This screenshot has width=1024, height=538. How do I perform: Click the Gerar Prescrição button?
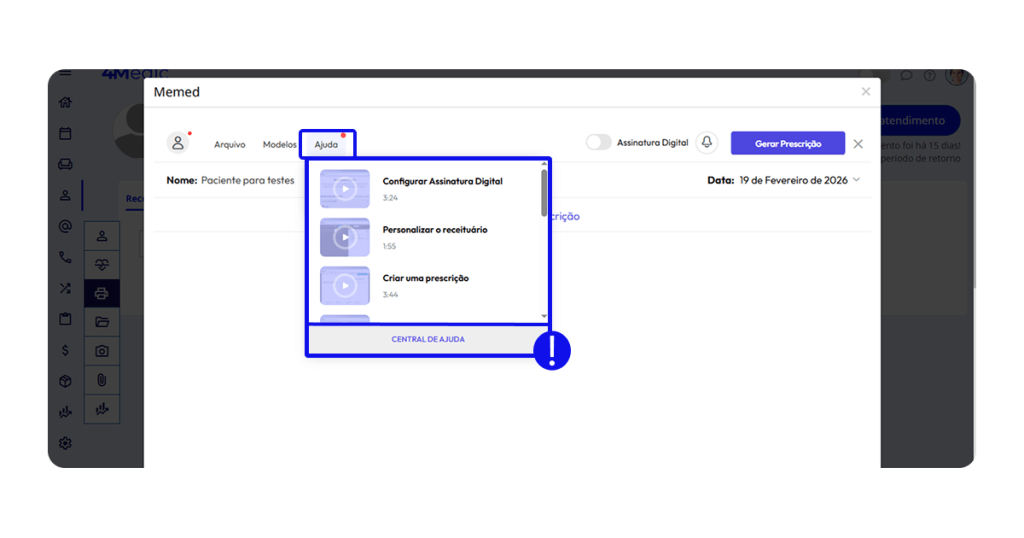point(787,144)
